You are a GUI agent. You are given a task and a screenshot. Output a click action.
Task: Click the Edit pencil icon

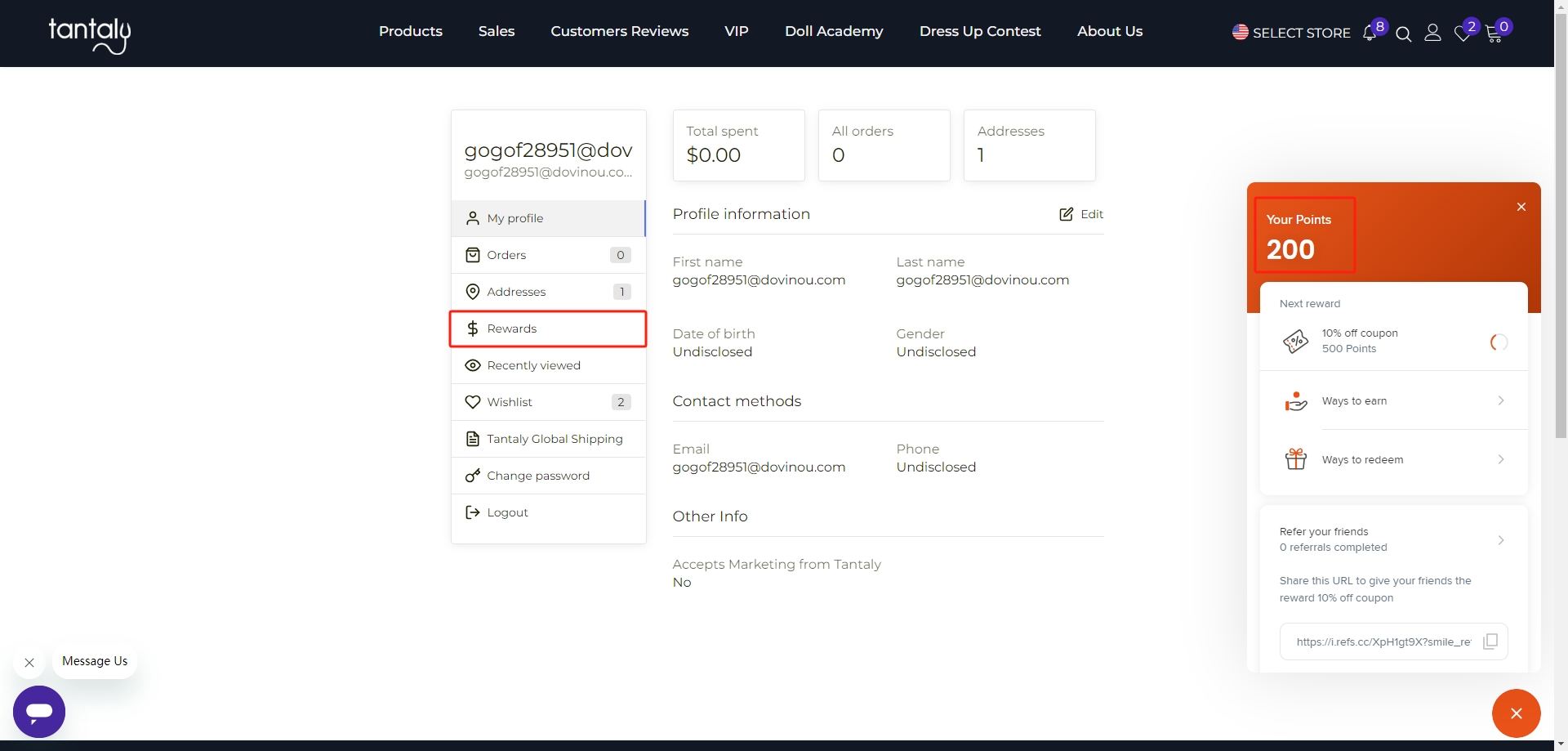1066,214
